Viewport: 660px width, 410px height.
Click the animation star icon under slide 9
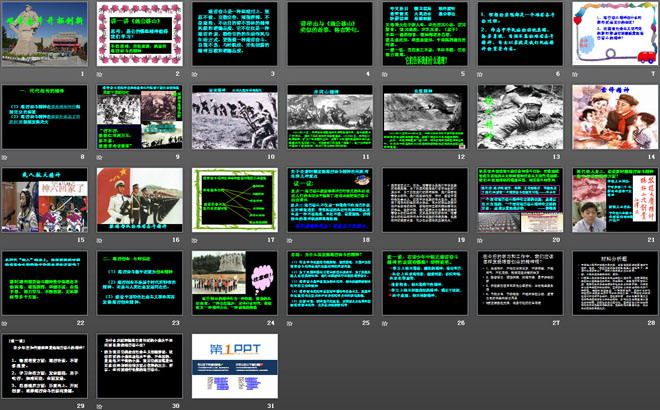click(99, 157)
